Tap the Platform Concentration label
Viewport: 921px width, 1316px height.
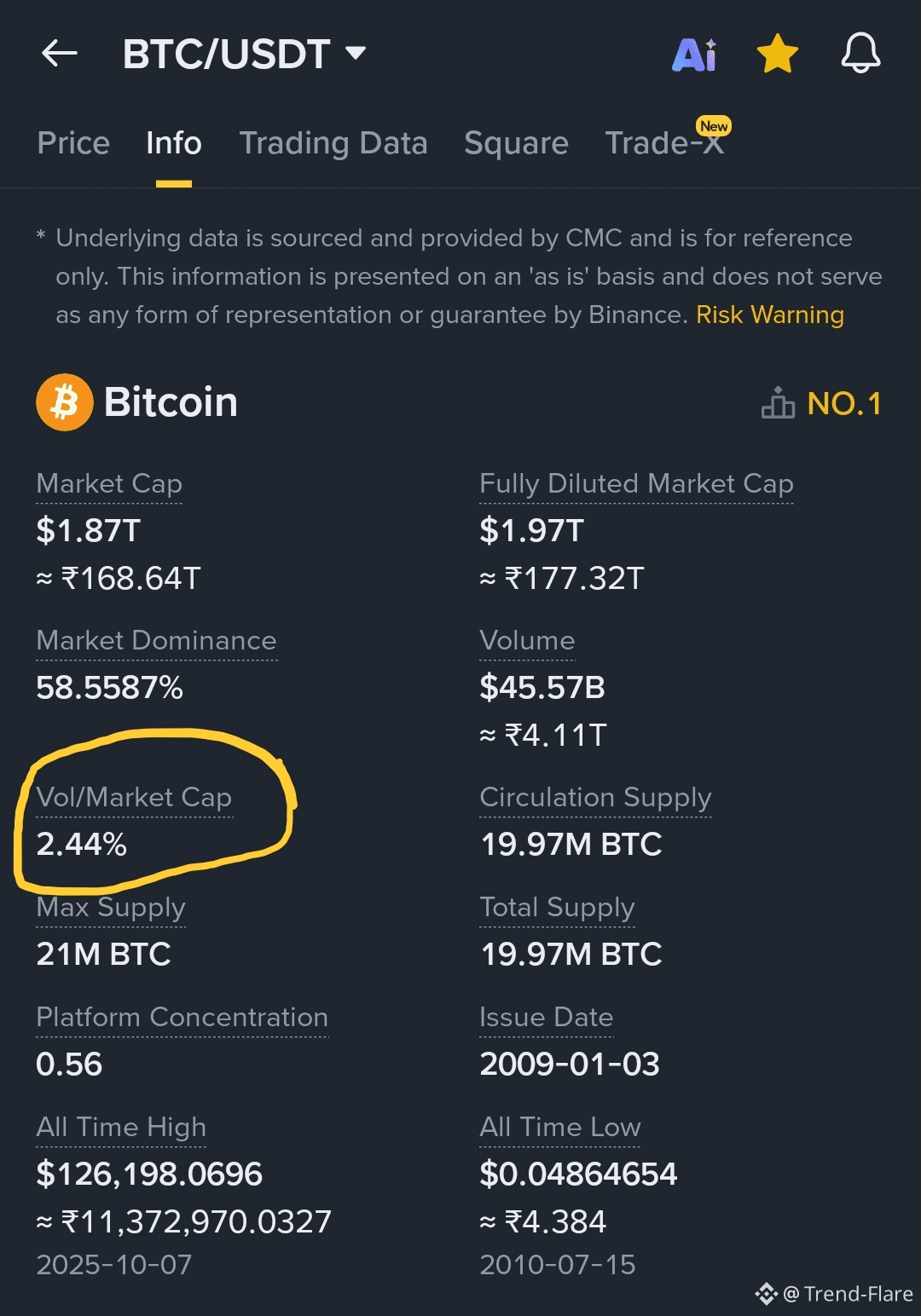point(182,1018)
